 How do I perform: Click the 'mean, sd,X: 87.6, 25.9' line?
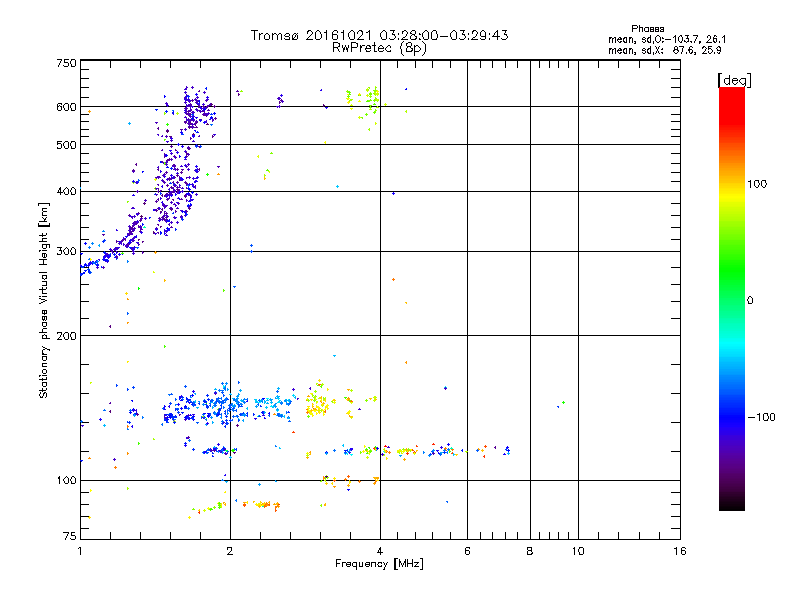point(664,51)
